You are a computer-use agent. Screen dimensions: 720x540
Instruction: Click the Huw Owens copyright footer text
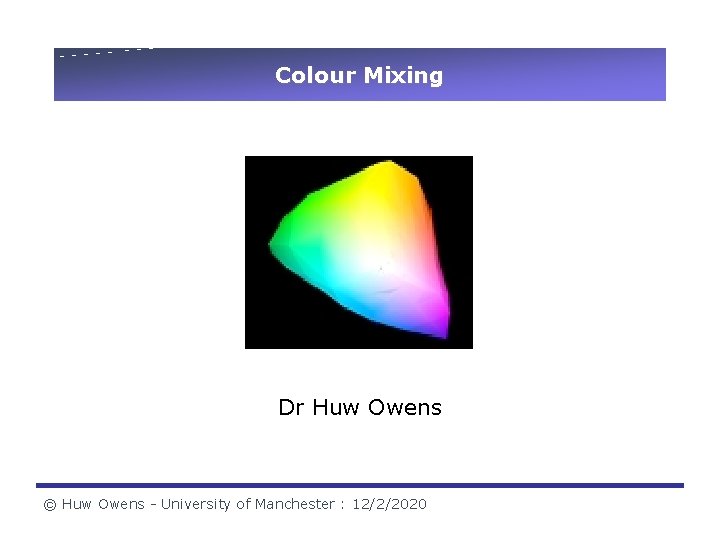235,504
